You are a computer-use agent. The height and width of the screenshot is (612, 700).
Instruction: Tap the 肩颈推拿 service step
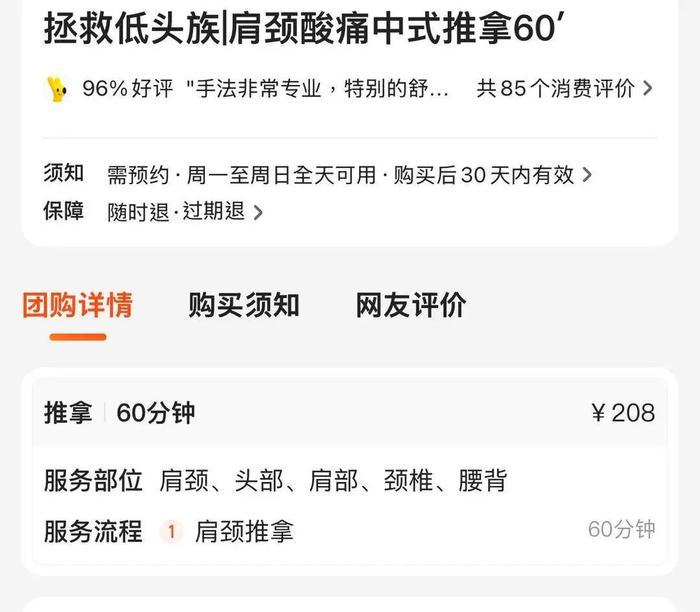click(244, 531)
